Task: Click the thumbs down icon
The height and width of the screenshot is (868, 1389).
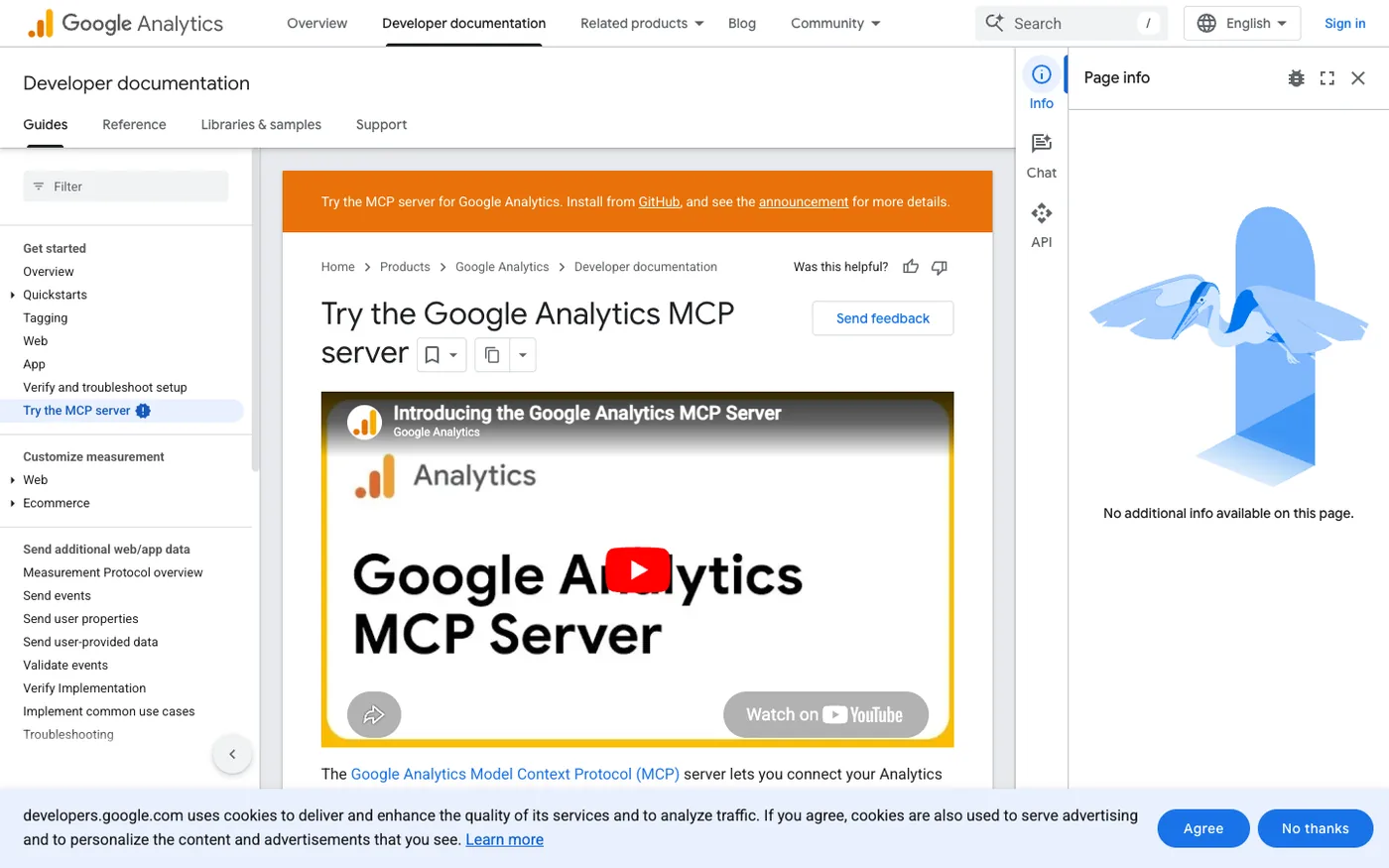Action: pos(940,267)
